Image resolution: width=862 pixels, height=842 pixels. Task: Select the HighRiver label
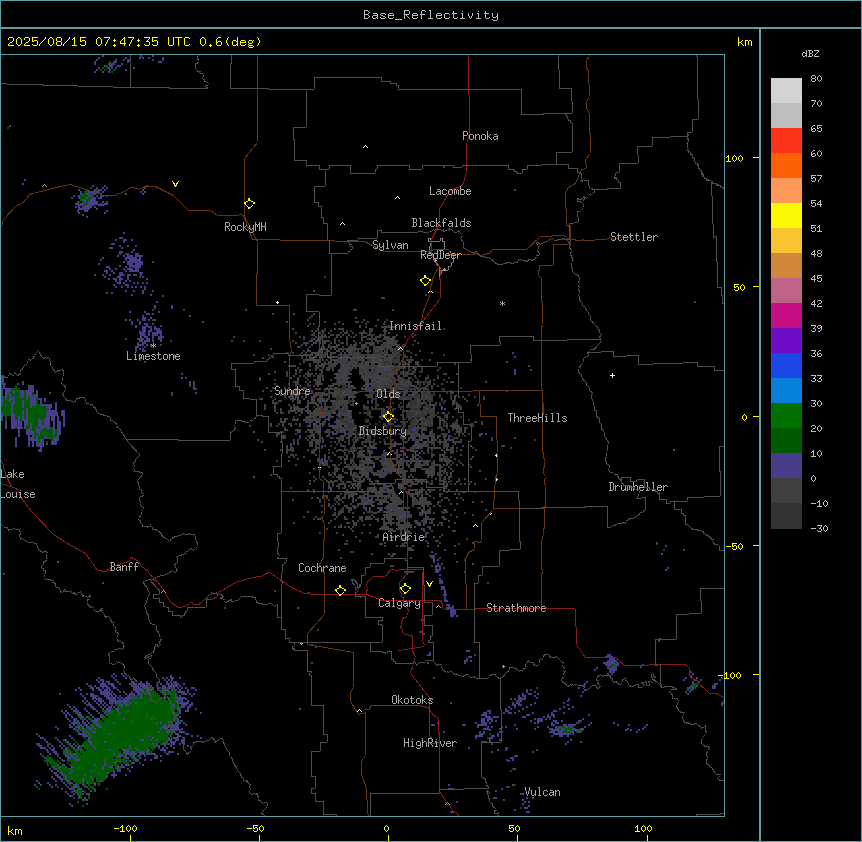[430, 743]
